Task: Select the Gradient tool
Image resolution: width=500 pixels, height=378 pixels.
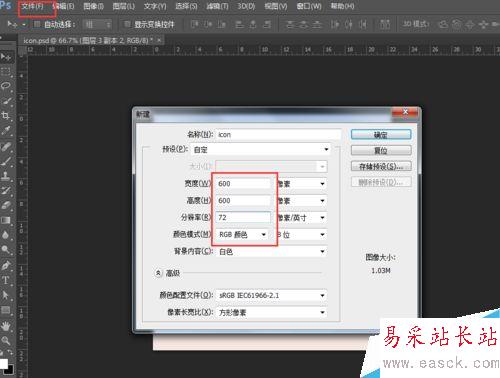Action: (6, 220)
